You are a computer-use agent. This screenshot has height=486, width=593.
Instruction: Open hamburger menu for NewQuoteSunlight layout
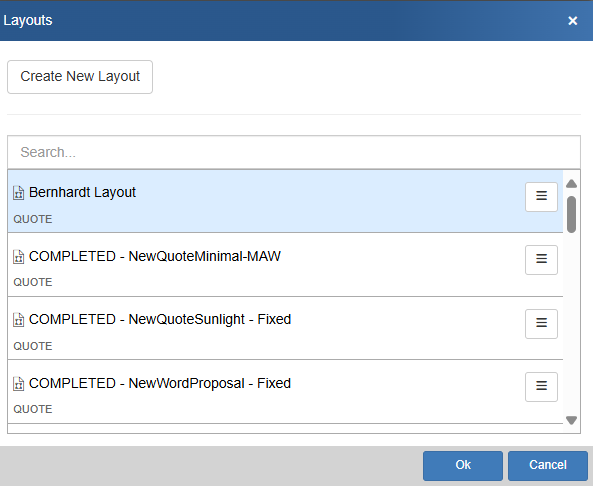pos(541,324)
